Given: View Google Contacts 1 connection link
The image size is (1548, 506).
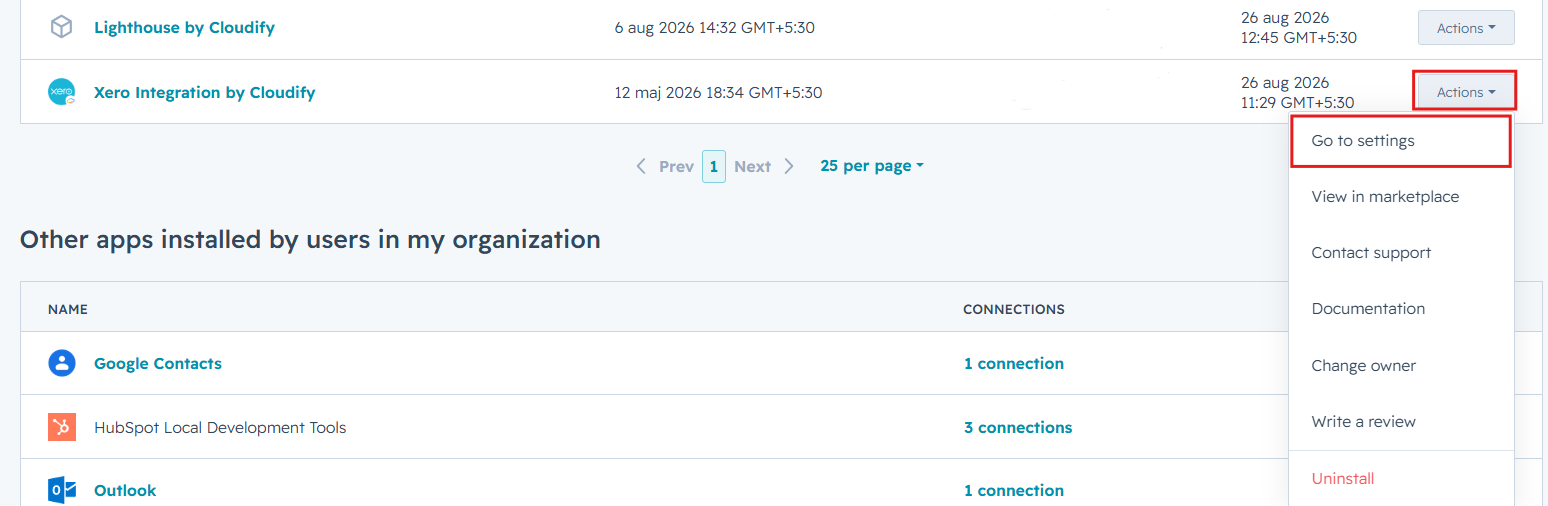Looking at the screenshot, I should [x=1014, y=363].
